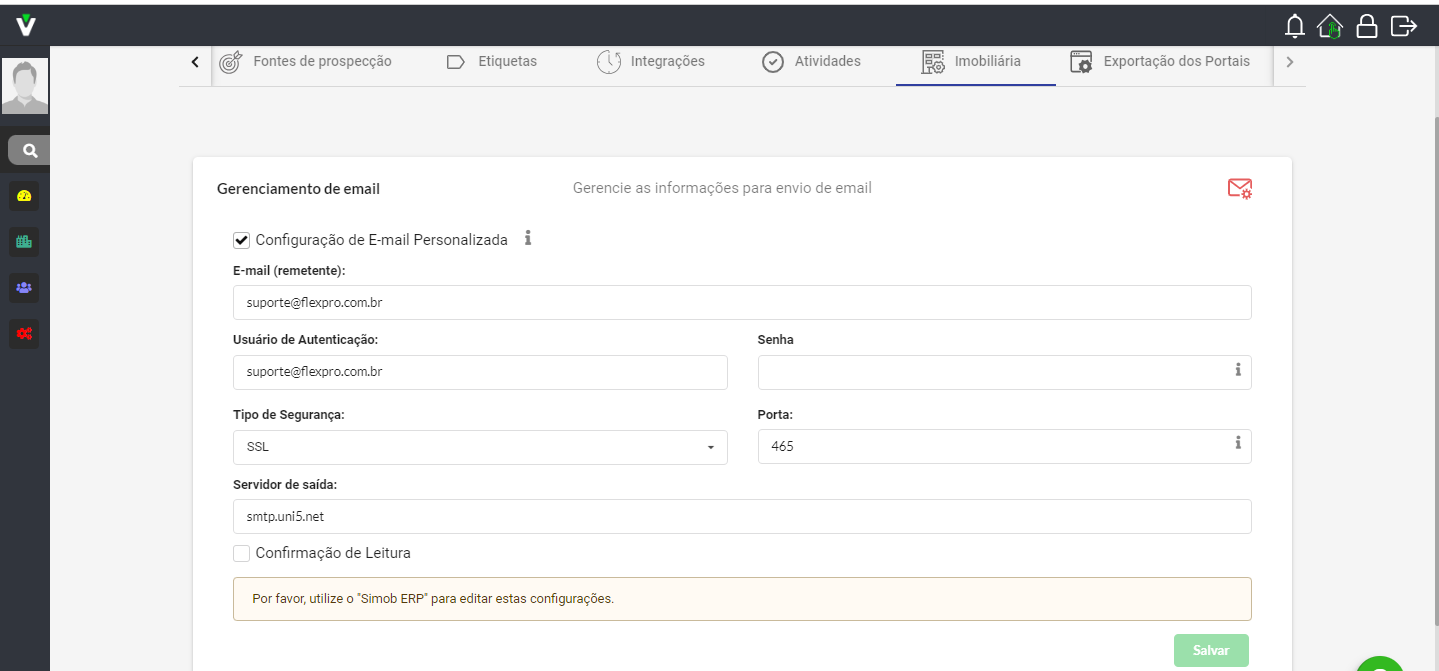Open the notifications bell
The height and width of the screenshot is (671, 1439).
tap(1295, 26)
